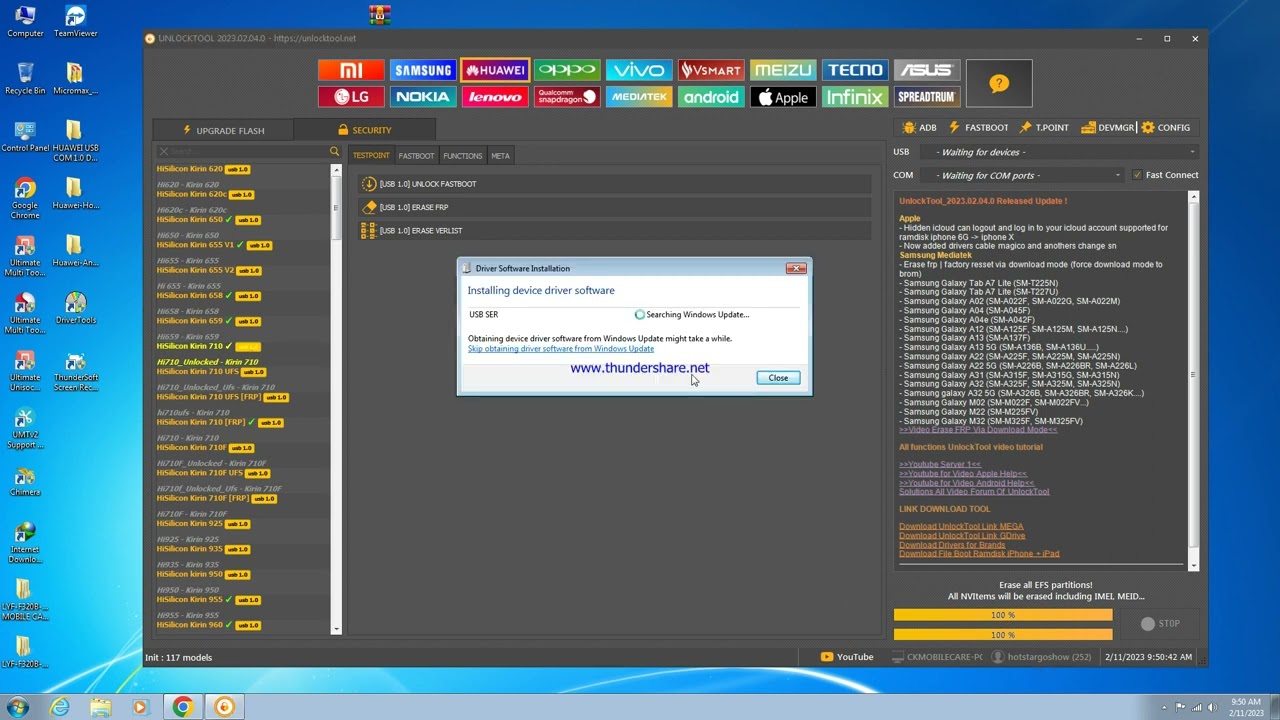Screen dimensions: 1280x720
Task: Click the search magnifier in model list
Action: pos(335,152)
